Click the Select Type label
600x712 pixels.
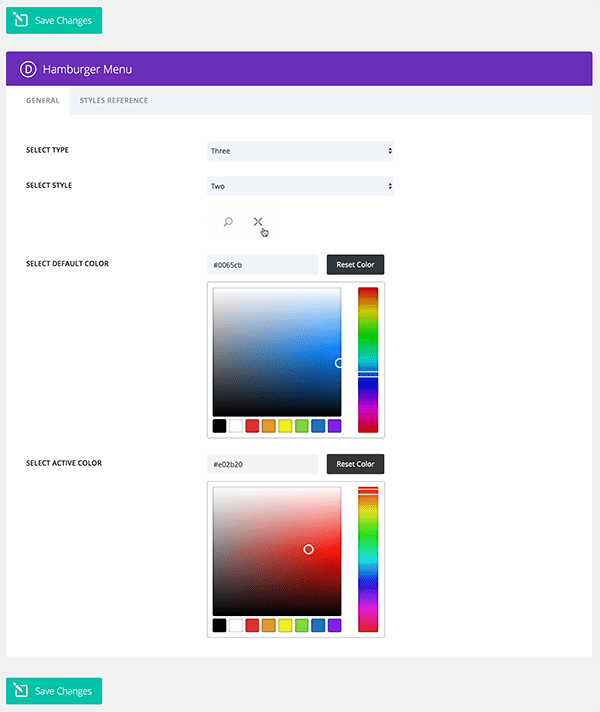[47, 150]
